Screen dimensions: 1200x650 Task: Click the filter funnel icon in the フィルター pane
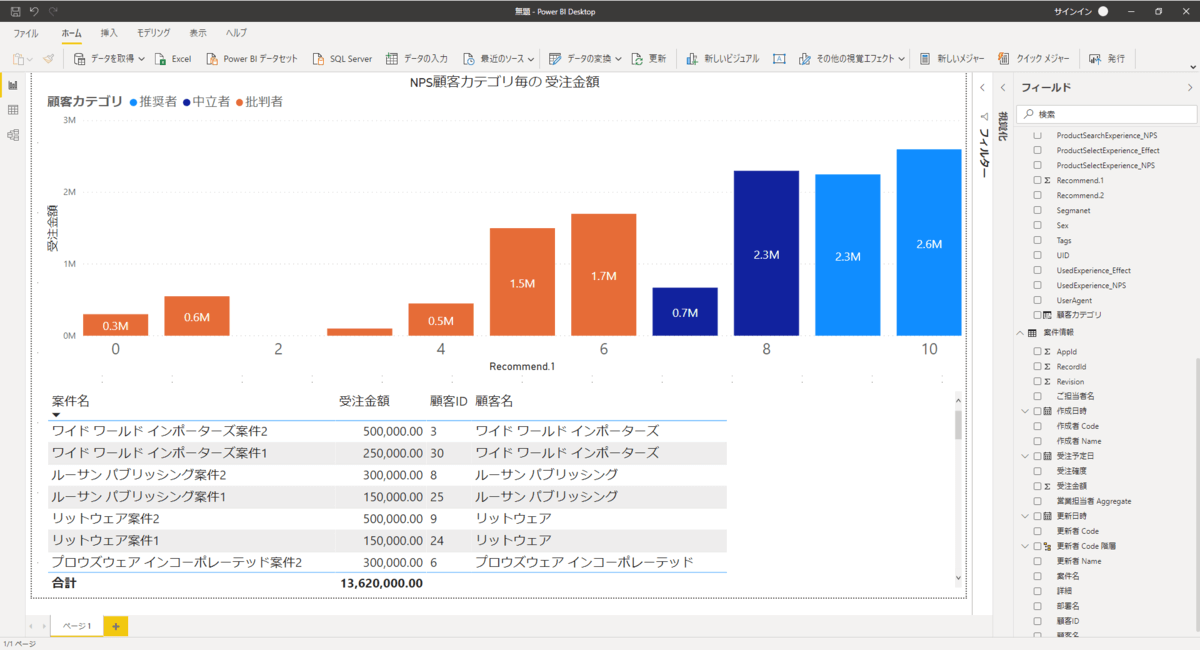tap(984, 116)
